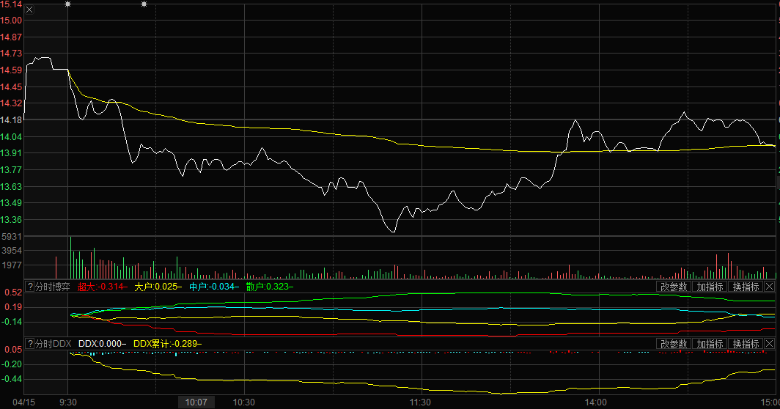The height and width of the screenshot is (409, 780).
Task: Close the 分时DDX indicator panel
Action: click(x=770, y=344)
